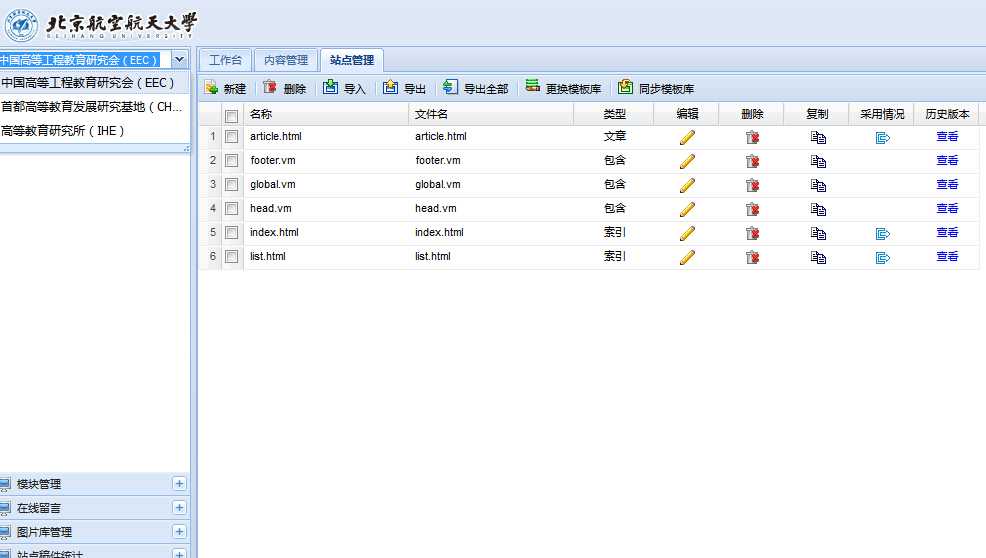The height and width of the screenshot is (558, 986).
Task: Choose 中国高等工程教育研究会 (EEC) from the list
Action: (x=94, y=83)
